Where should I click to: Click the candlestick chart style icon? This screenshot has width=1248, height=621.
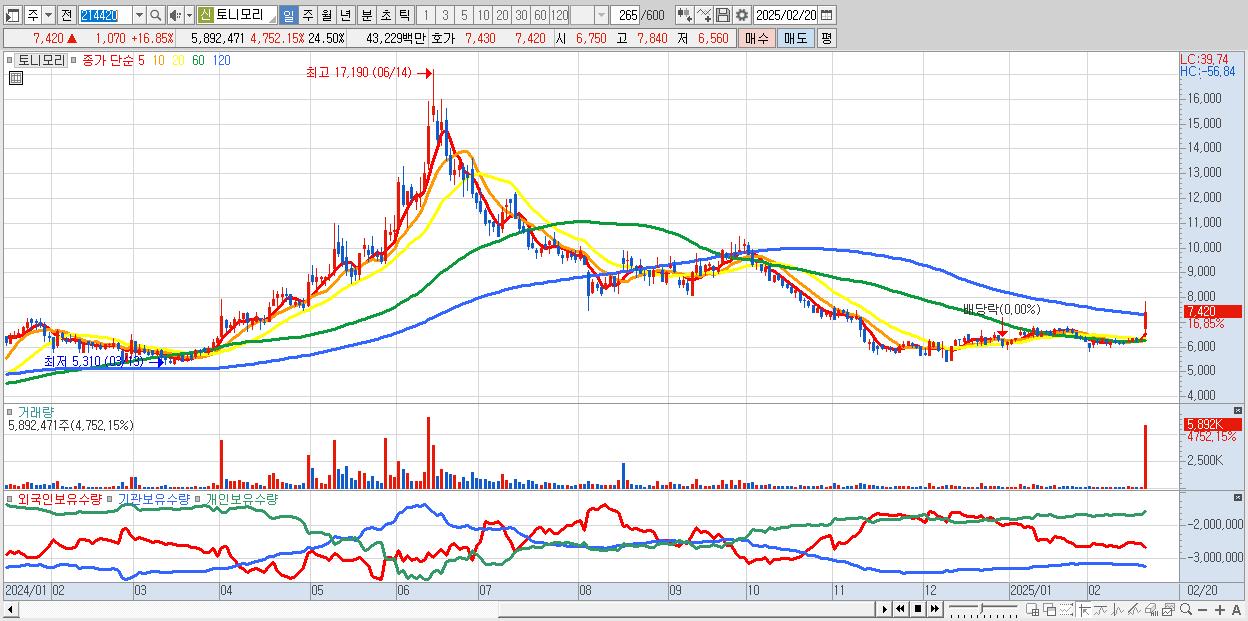click(1118, 609)
